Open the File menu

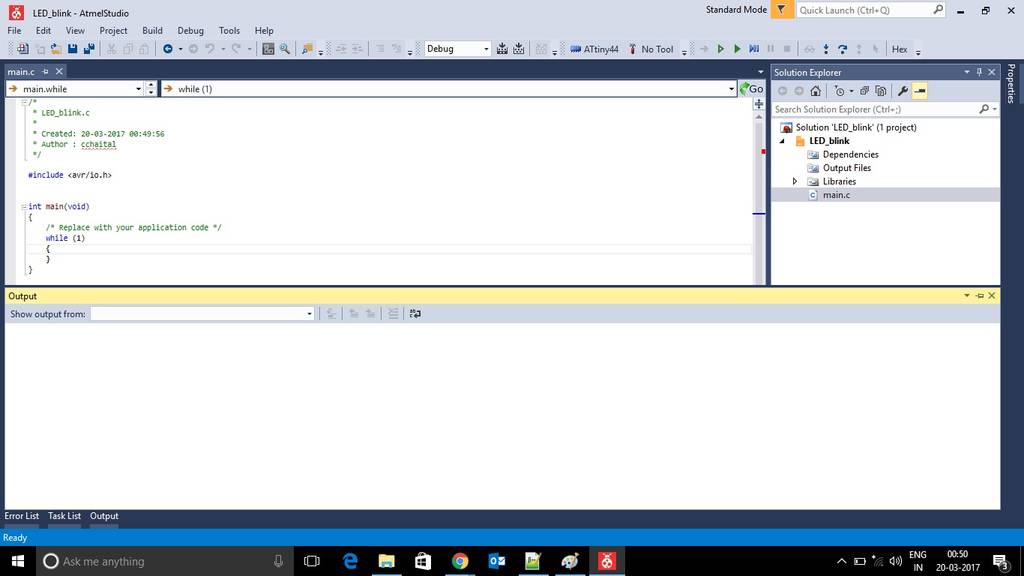[14, 31]
